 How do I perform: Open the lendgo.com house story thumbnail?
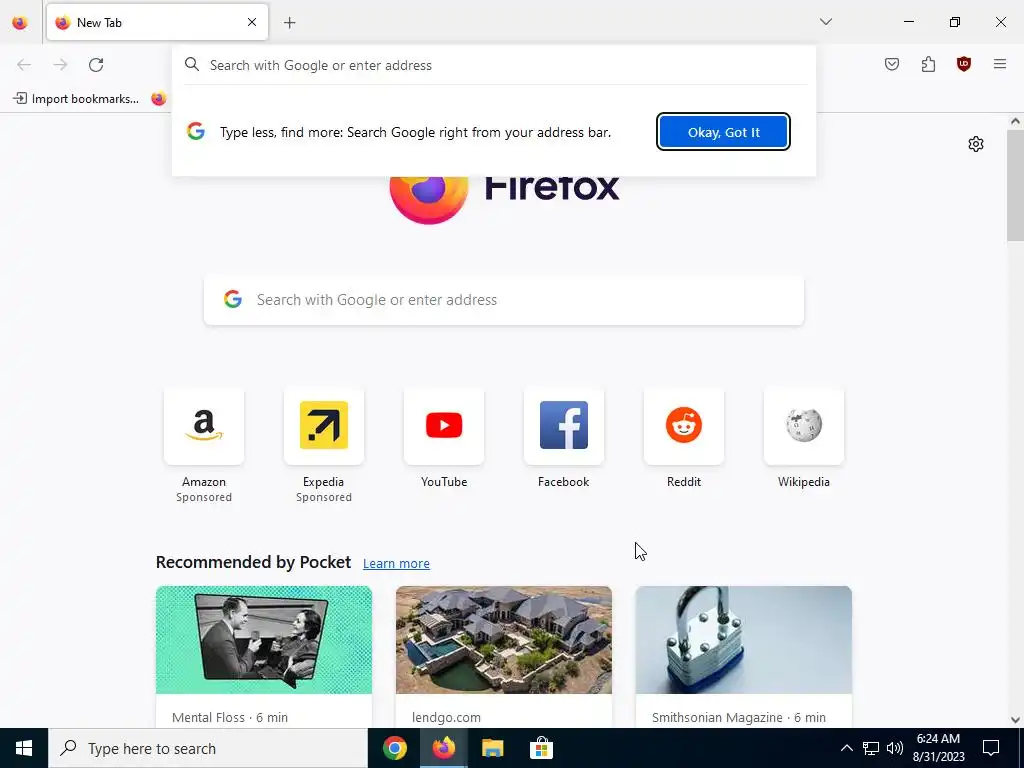(504, 640)
